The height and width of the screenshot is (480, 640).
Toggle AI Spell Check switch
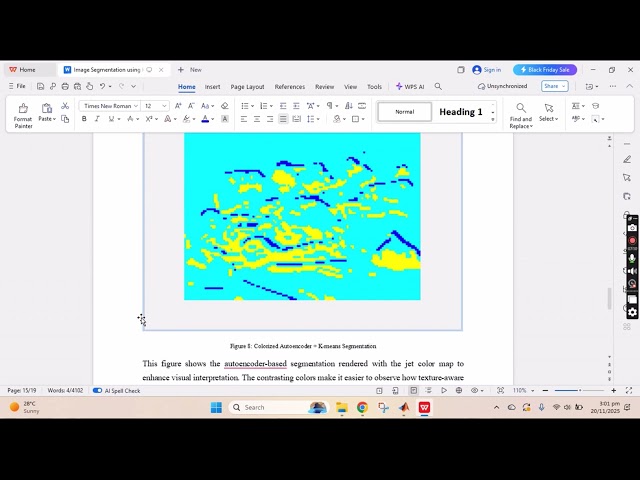[x=97, y=391]
